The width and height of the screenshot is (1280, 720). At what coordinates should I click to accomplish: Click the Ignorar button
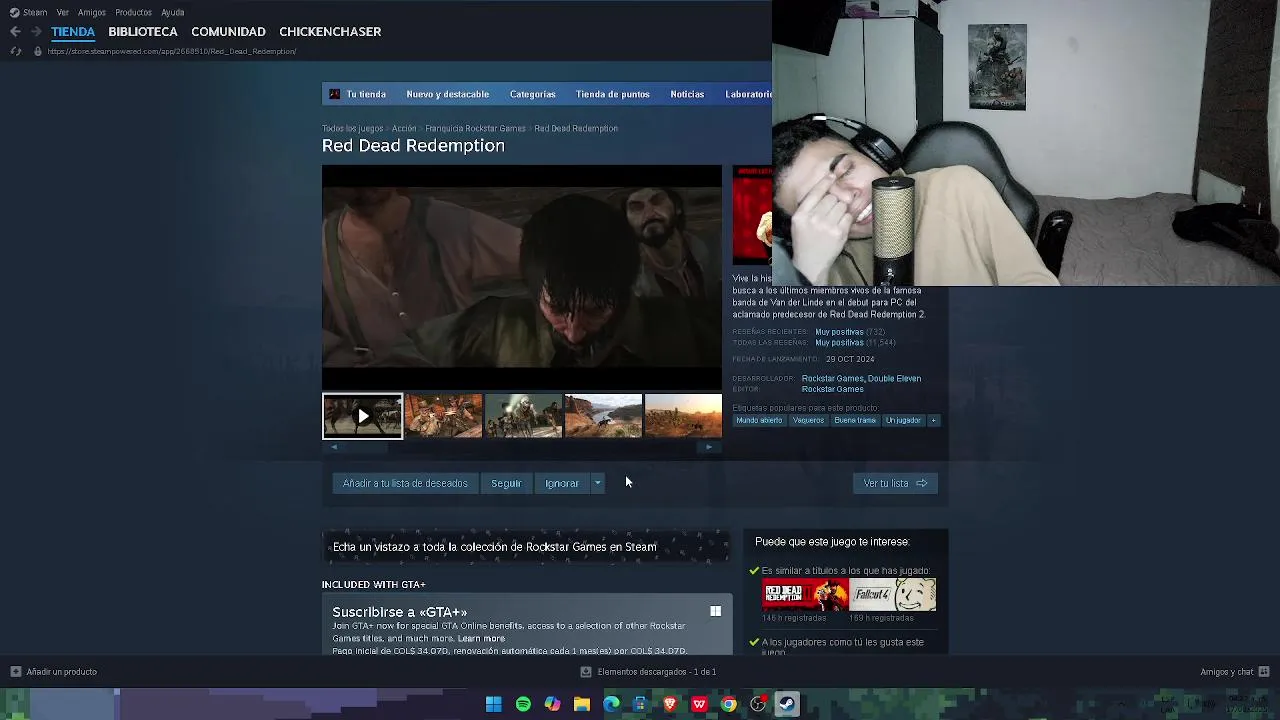(562, 483)
